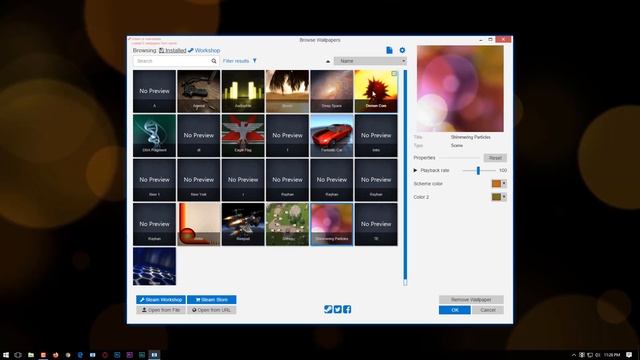640x360 pixels.
Task: Switch to the Workshop tab
Action: click(204, 50)
